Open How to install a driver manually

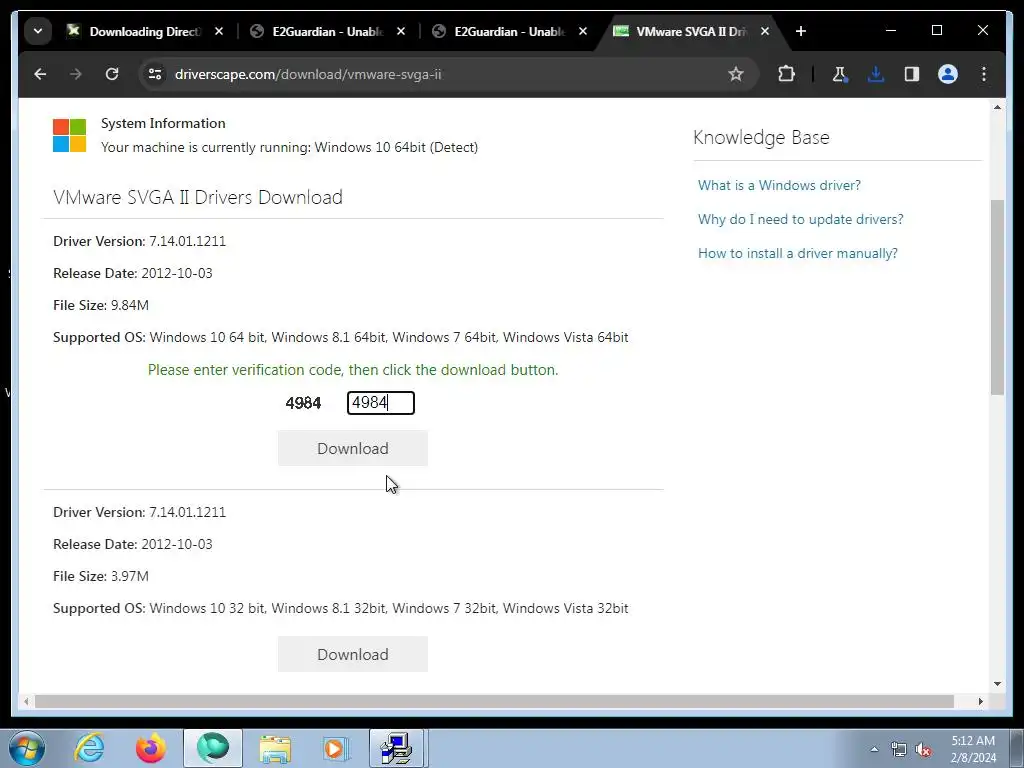point(797,253)
